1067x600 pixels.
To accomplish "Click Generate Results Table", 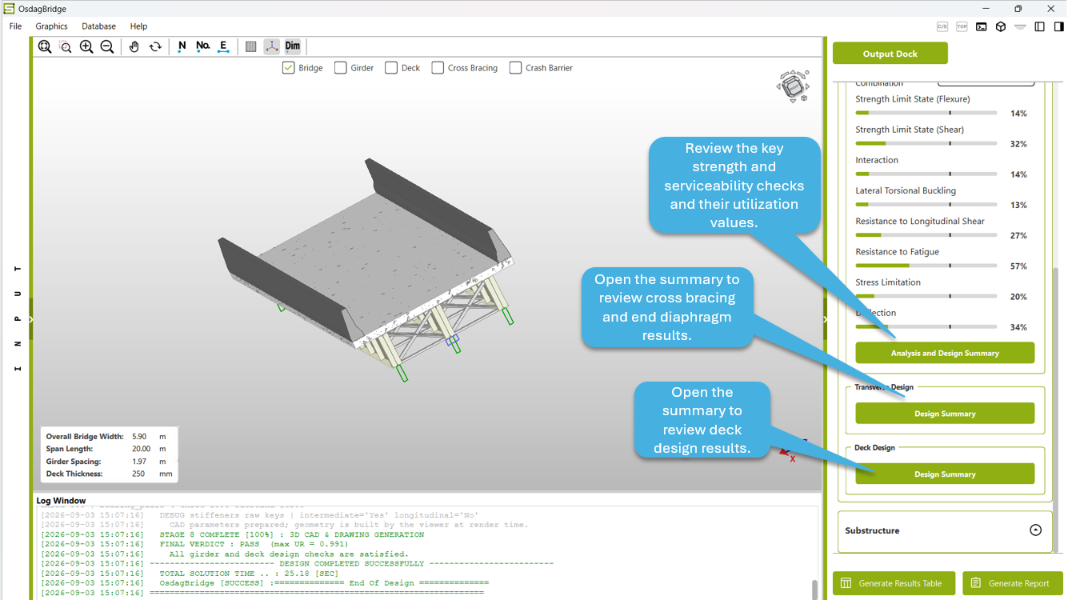I will [x=894, y=583].
